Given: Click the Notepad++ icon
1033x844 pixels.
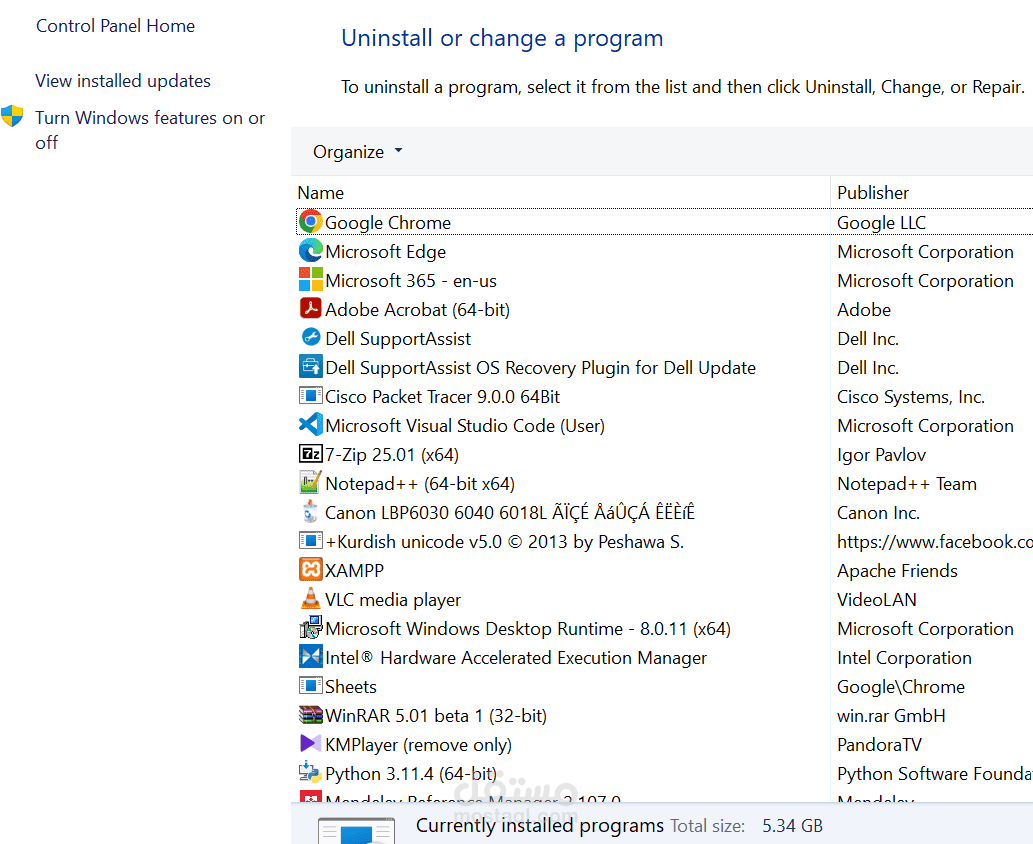Looking at the screenshot, I should 310,482.
